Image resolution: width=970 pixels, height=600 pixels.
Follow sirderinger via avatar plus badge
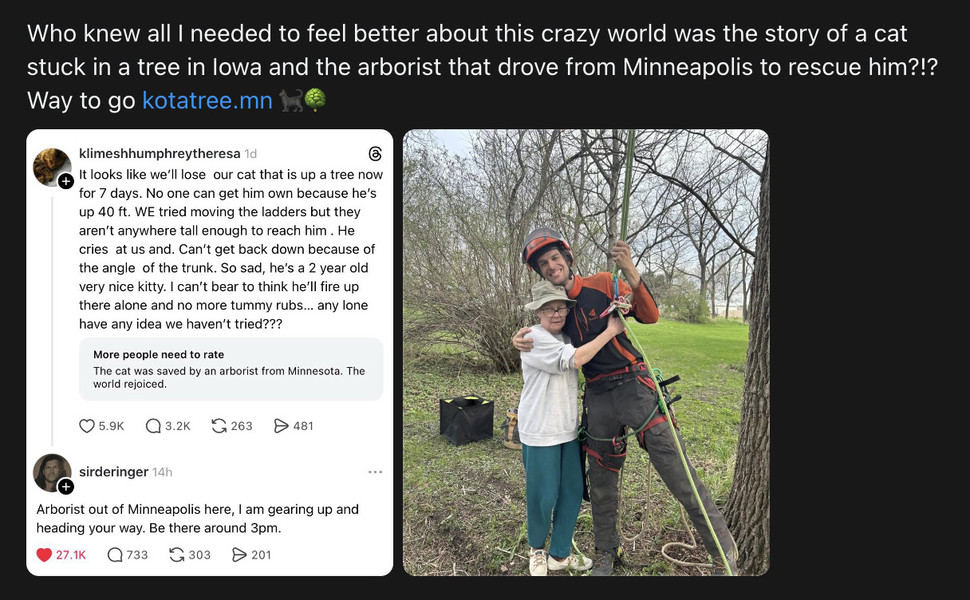(65, 487)
